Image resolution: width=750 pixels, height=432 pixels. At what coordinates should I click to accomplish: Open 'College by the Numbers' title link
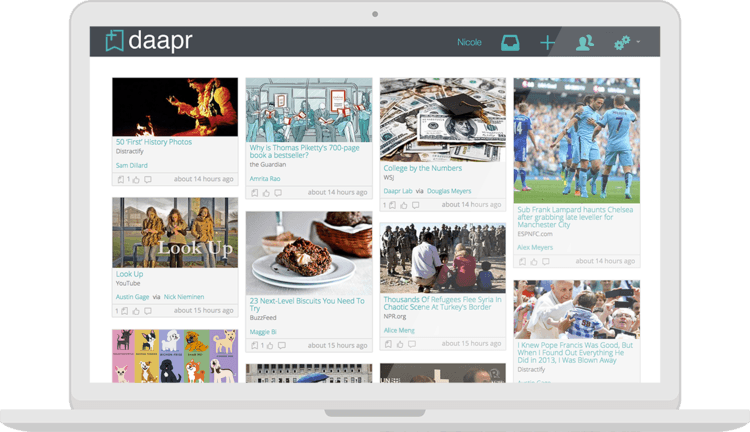(x=422, y=168)
